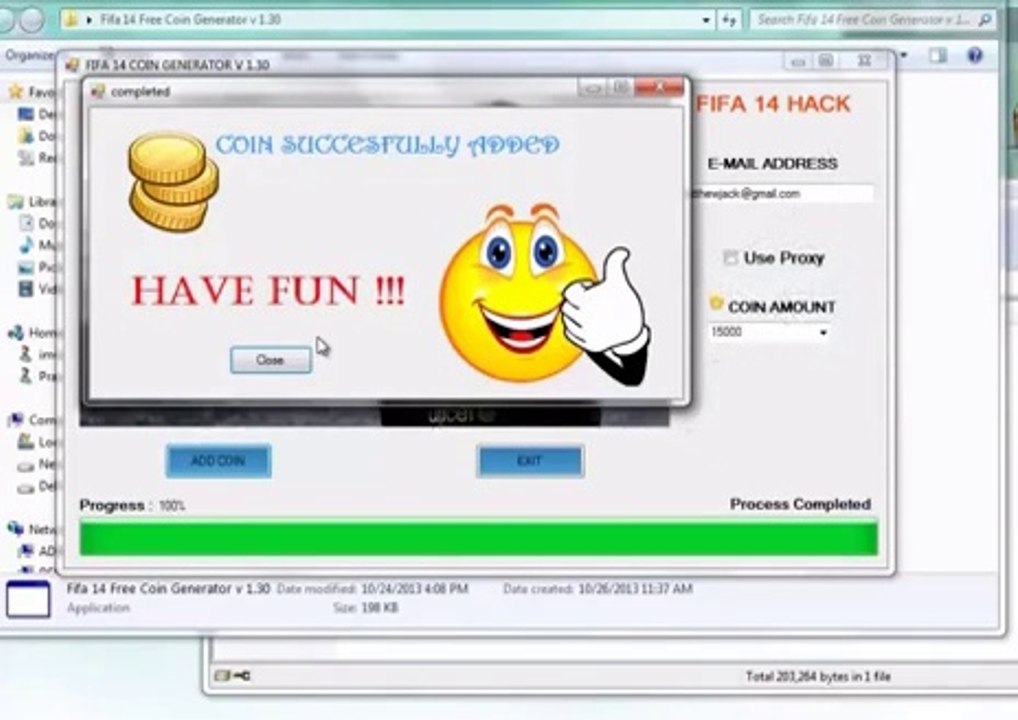Click the 'Fifa 14 Free Coin Generator v 1.30' file name

click(168, 588)
